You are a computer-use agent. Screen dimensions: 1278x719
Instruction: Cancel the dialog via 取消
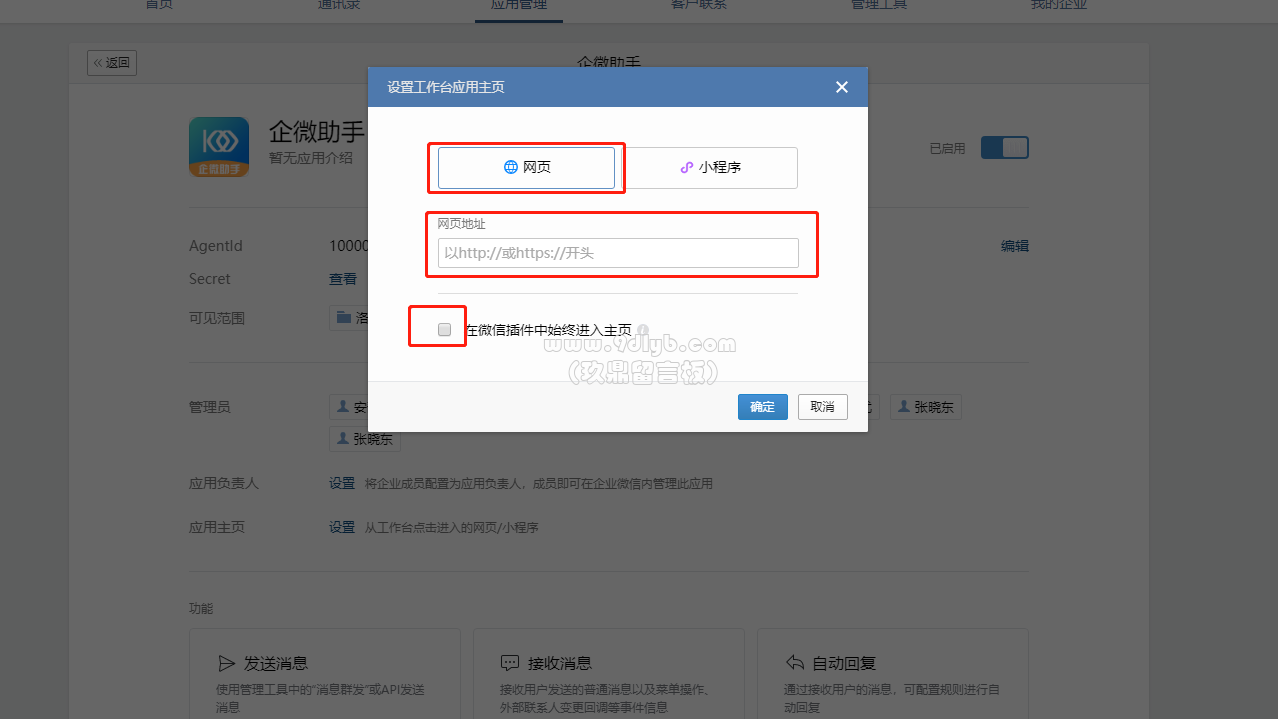click(x=823, y=407)
